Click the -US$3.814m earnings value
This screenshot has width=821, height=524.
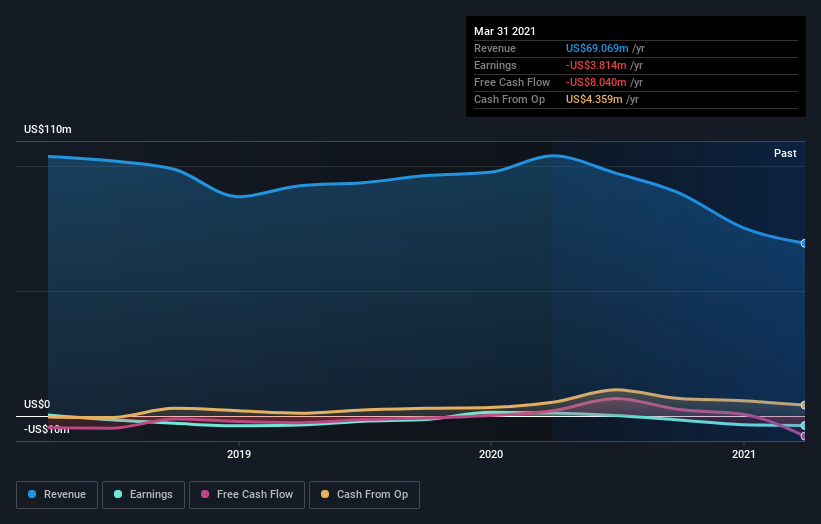coord(596,65)
